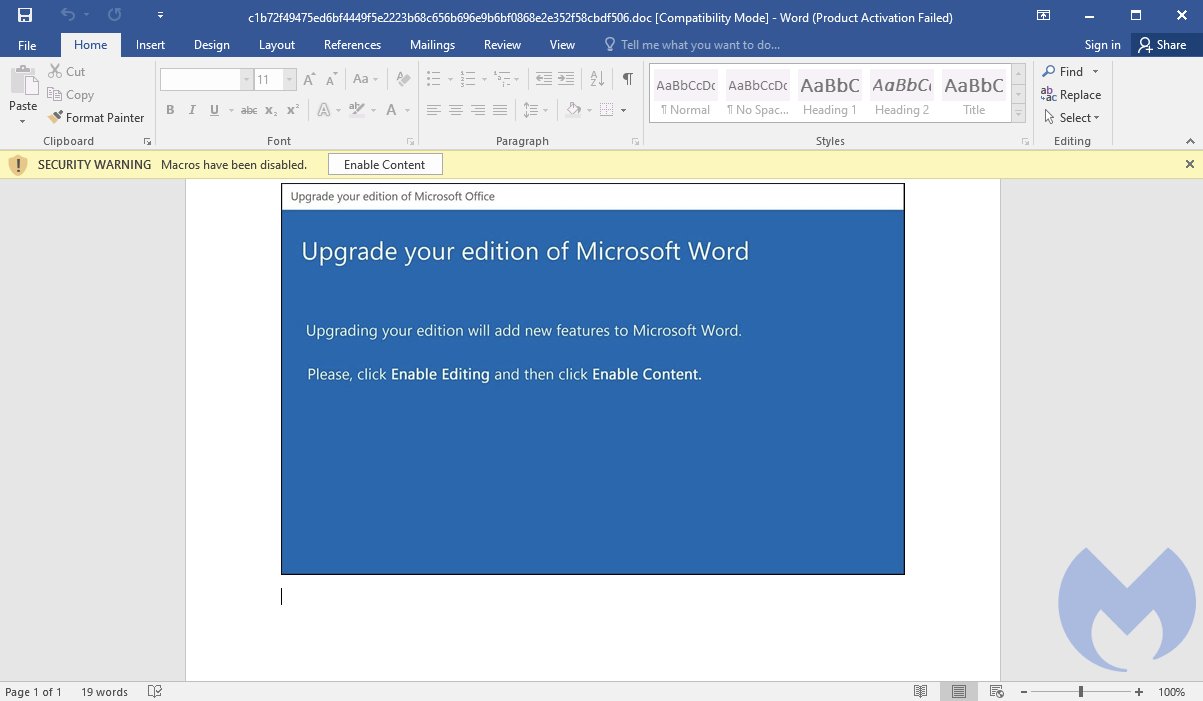1203x701 pixels.
Task: Clear all formatting with the eraser icon
Action: click(403, 79)
